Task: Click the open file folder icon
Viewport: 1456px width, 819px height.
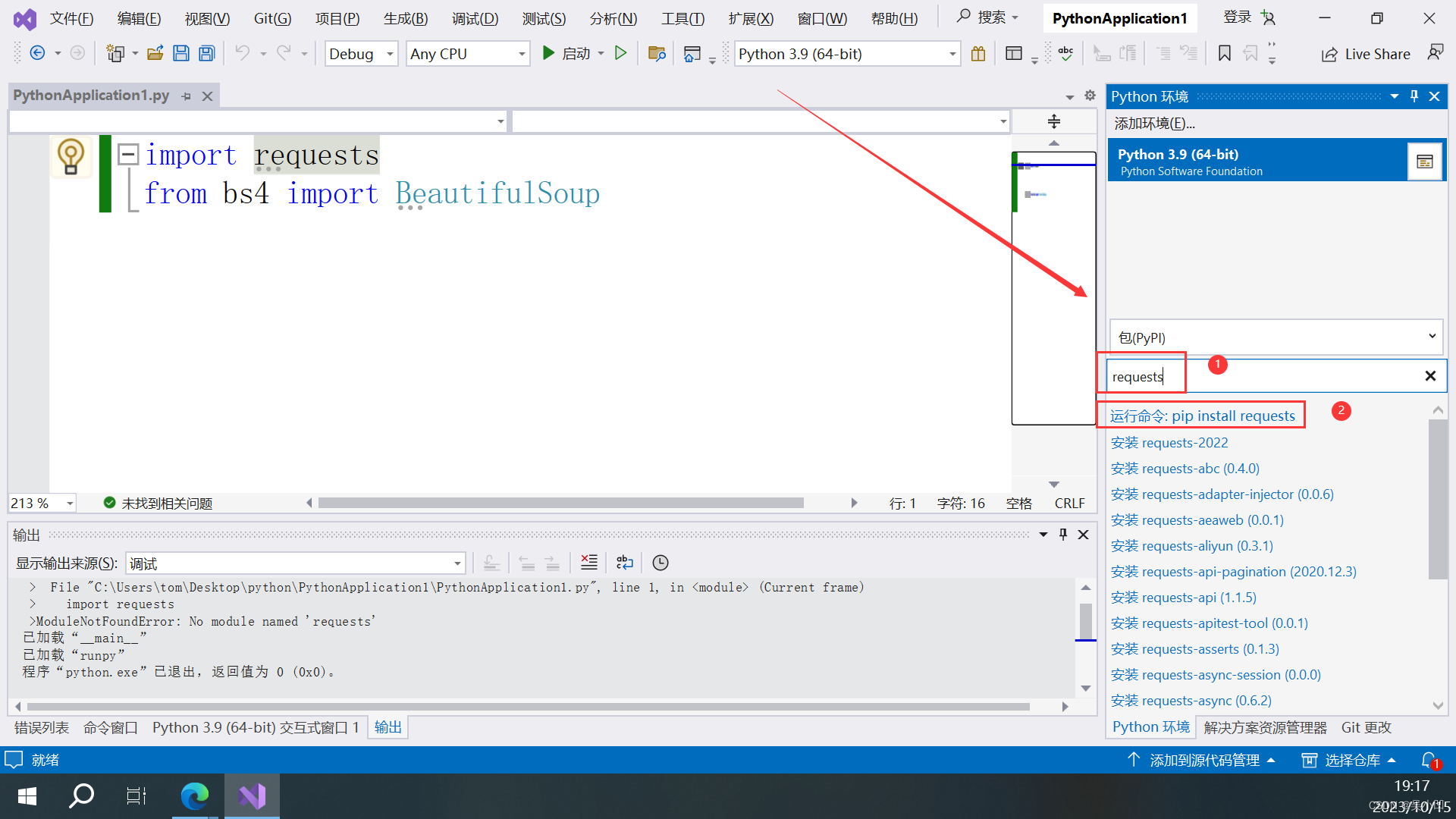Action: click(155, 53)
